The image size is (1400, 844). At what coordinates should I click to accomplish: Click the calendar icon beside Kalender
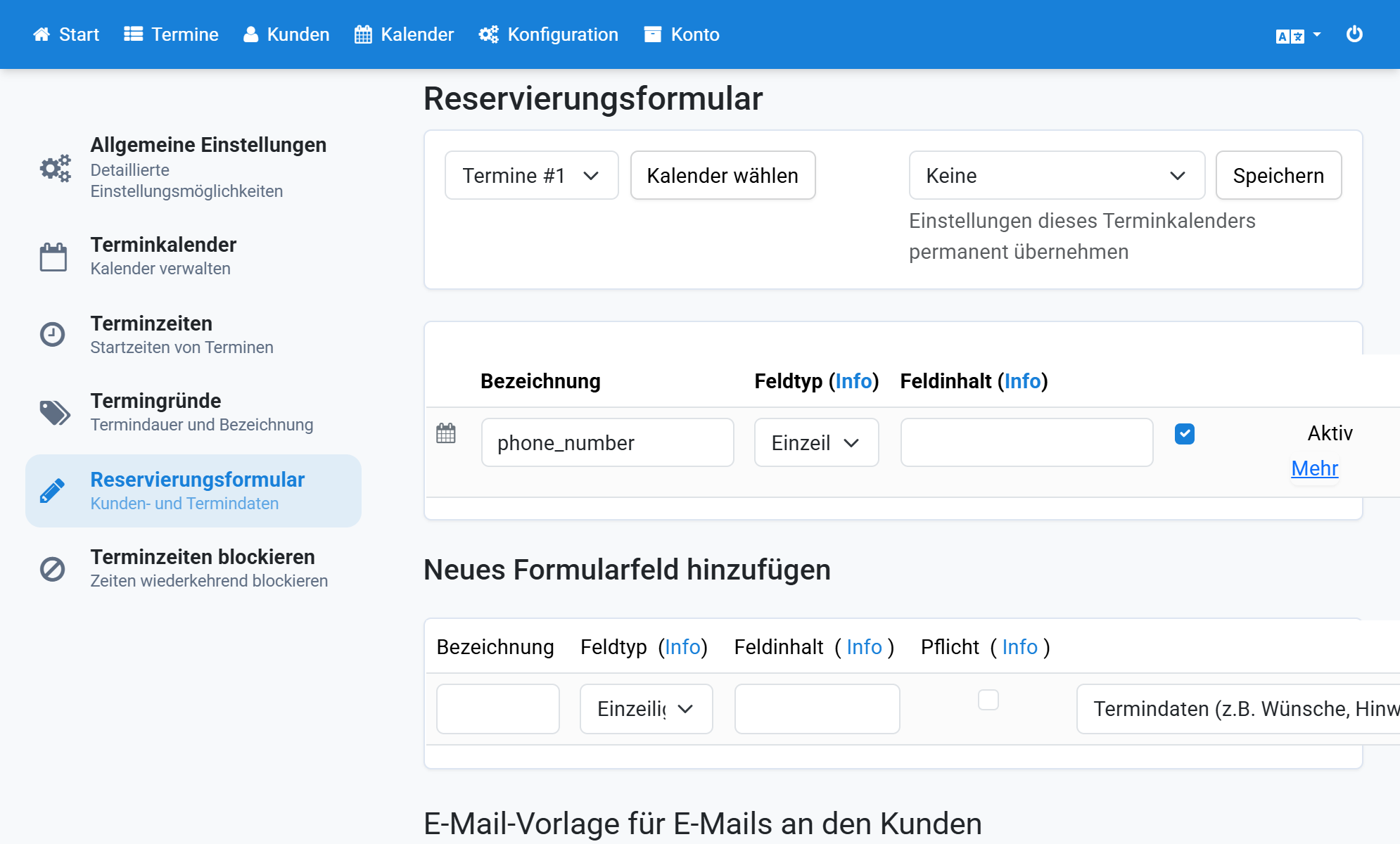[363, 34]
